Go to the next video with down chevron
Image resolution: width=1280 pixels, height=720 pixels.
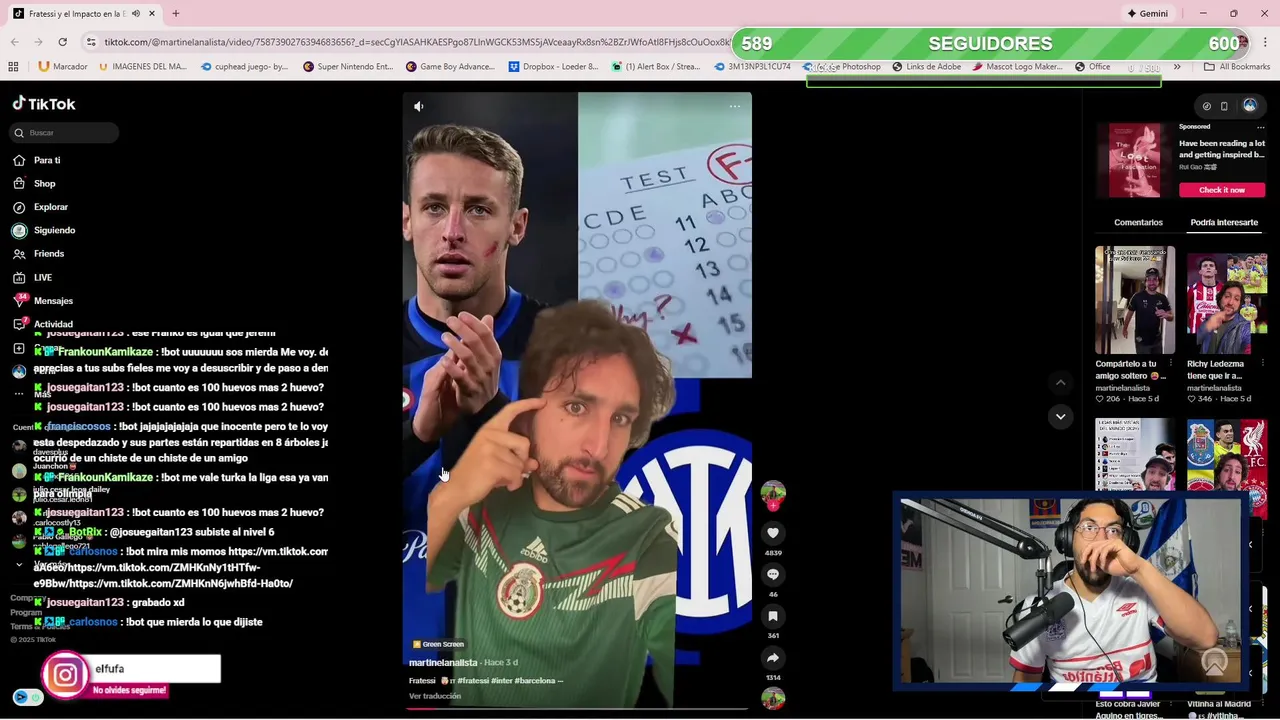click(1061, 416)
